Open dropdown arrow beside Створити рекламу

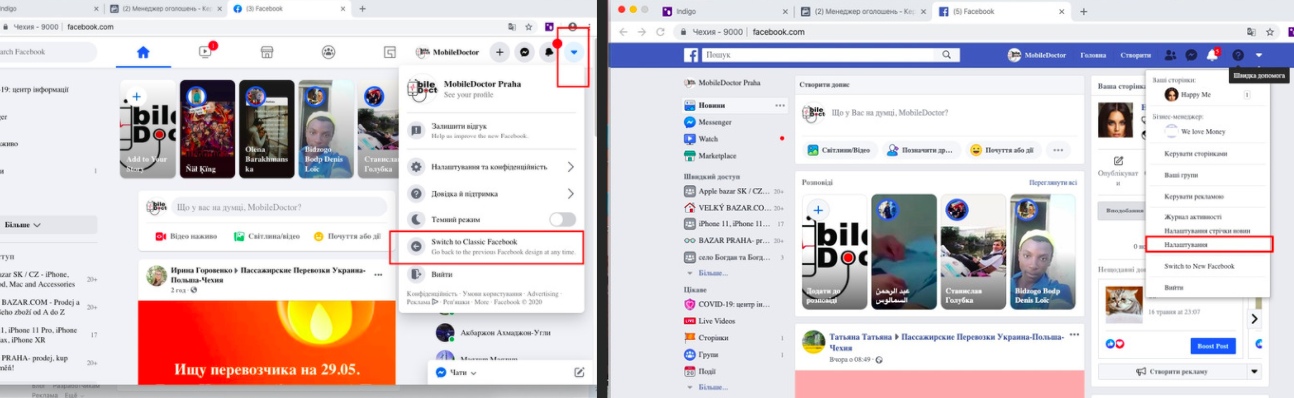[1255, 372]
